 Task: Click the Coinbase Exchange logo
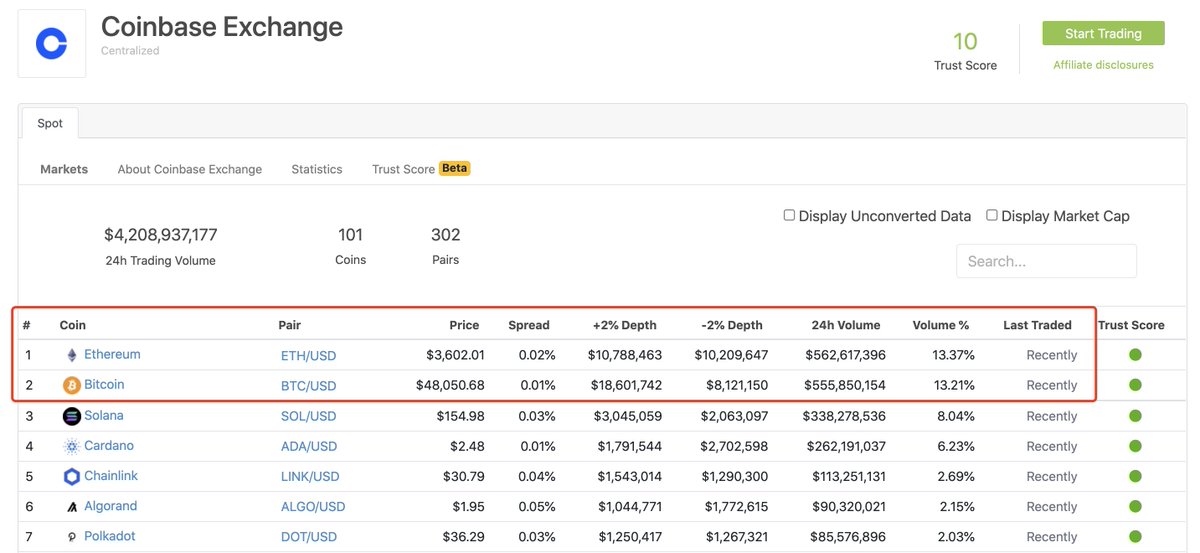(x=51, y=43)
